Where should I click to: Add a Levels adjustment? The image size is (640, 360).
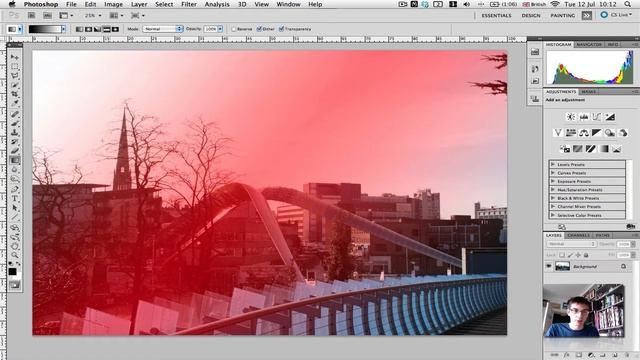584,117
